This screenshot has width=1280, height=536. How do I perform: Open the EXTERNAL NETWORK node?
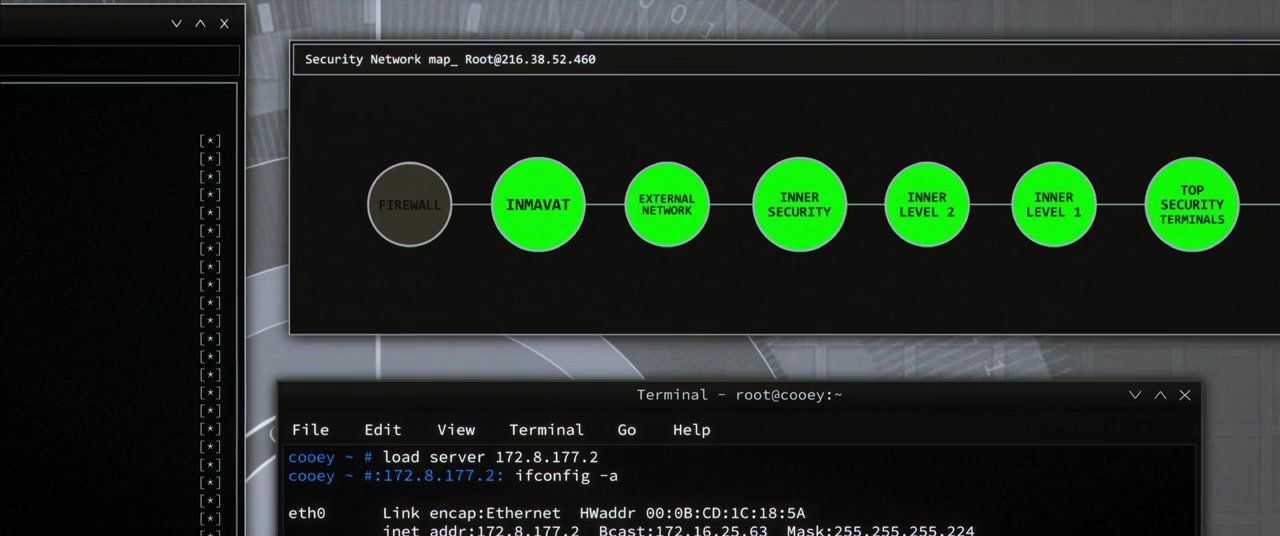click(x=667, y=205)
